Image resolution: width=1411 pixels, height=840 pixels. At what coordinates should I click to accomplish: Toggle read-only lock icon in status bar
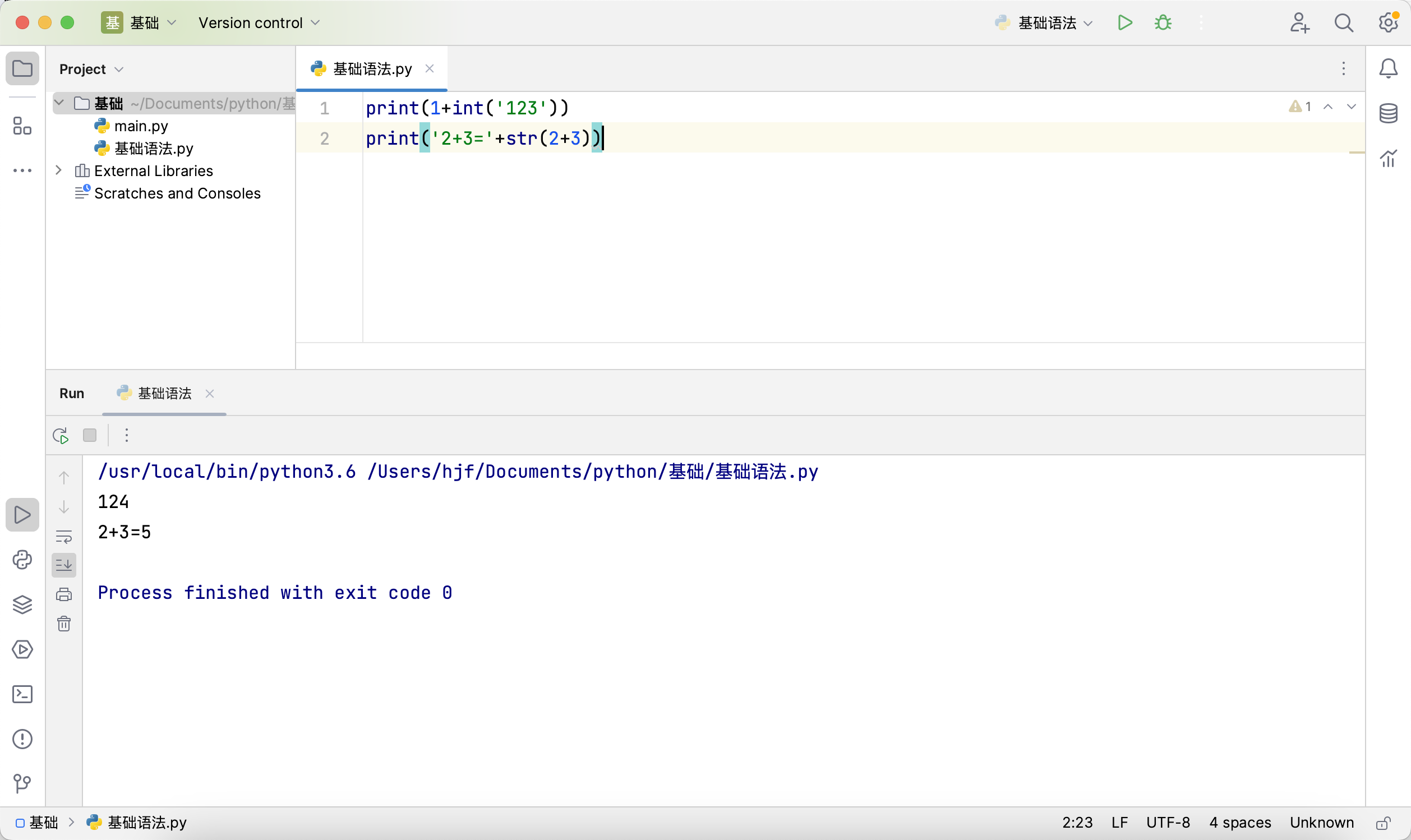coord(1384,823)
